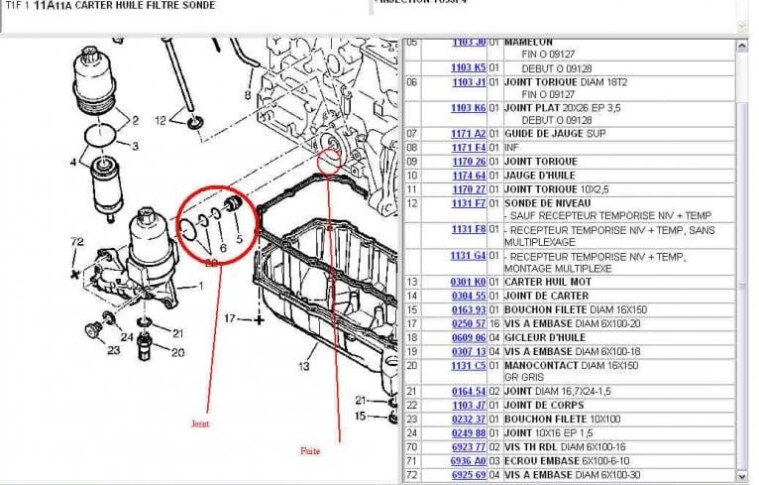Open part link 1103 K6 for joint plat
Screen dimensions: 759x485
(x=468, y=107)
